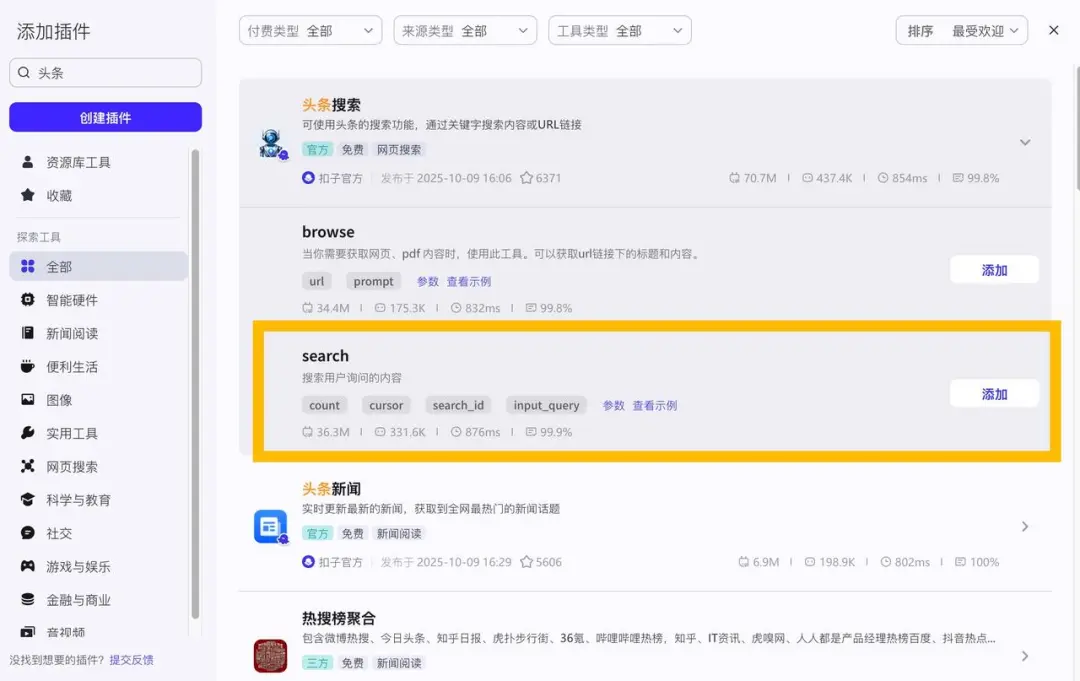
Task: Open 查看示例 link for browse tool
Action: [468, 281]
